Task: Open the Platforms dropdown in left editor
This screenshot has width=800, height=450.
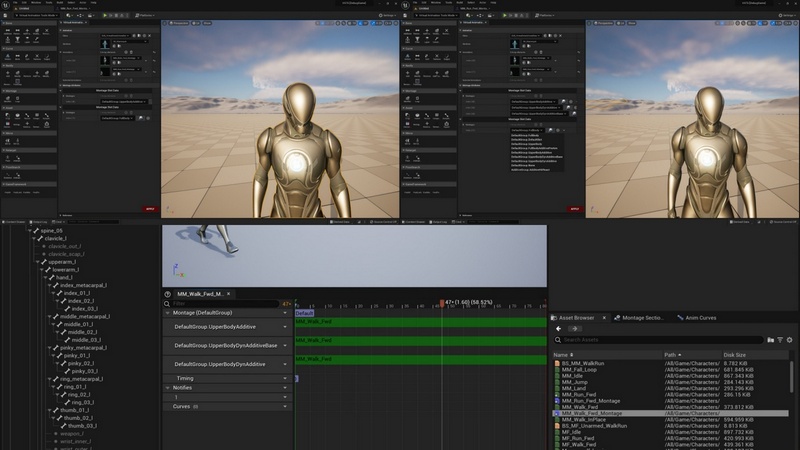Action: point(143,15)
